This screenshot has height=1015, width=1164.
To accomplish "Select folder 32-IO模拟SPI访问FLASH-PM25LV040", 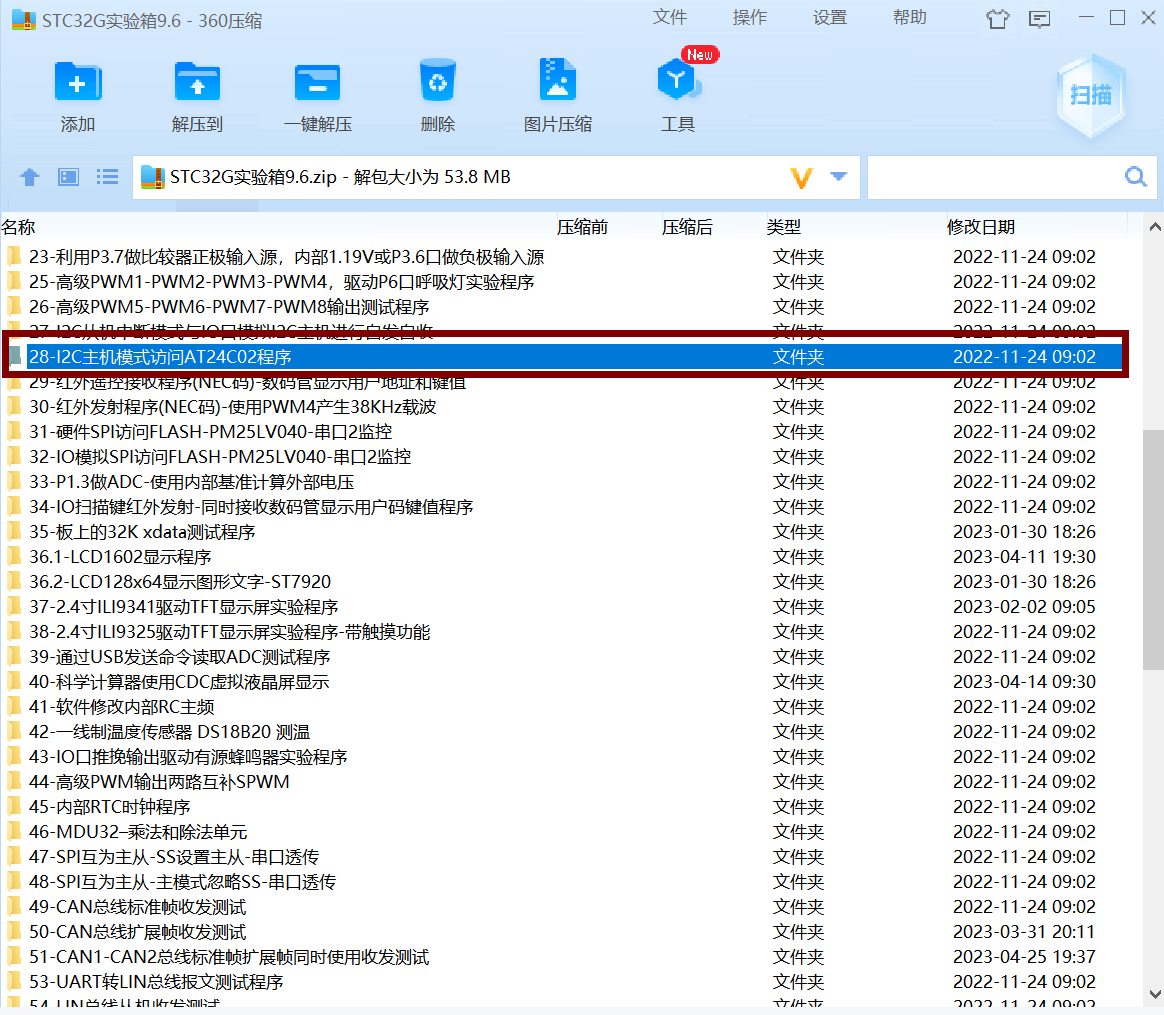I will pos(220,457).
